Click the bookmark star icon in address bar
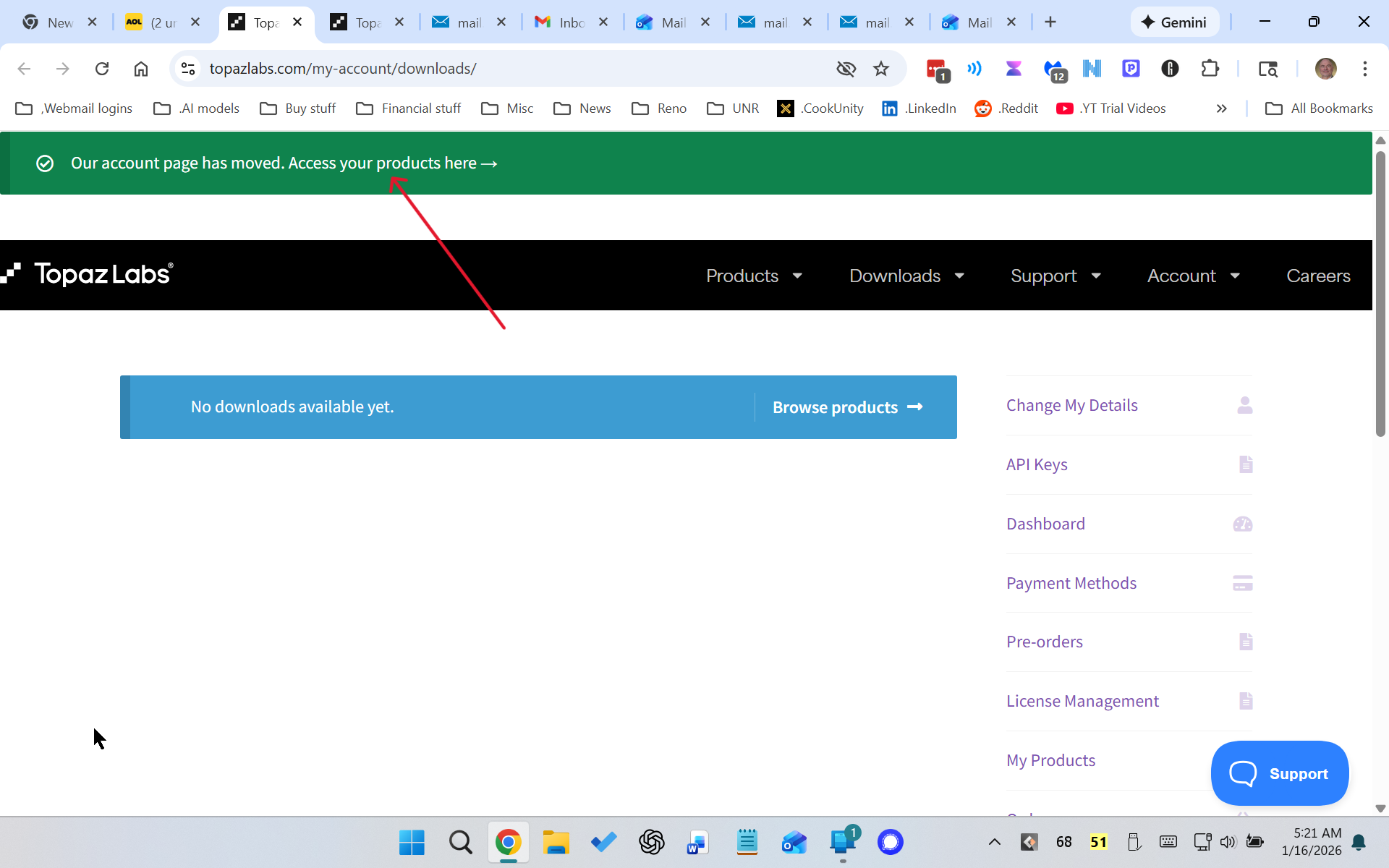The image size is (1389, 868). 880,69
